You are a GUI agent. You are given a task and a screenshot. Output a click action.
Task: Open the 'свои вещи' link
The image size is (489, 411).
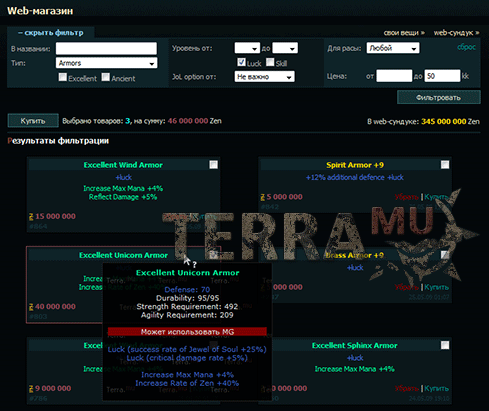(404, 33)
